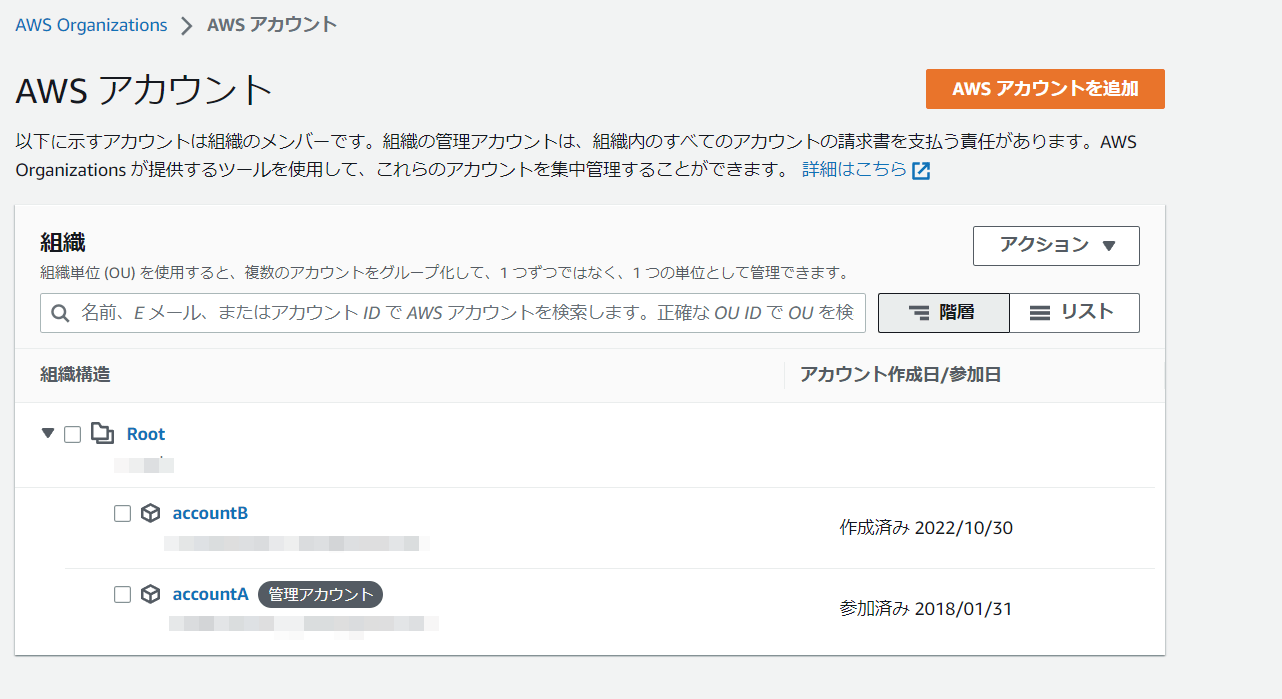Open the 詳細はこちら link
This screenshot has height=699, width=1282.
tap(854, 170)
